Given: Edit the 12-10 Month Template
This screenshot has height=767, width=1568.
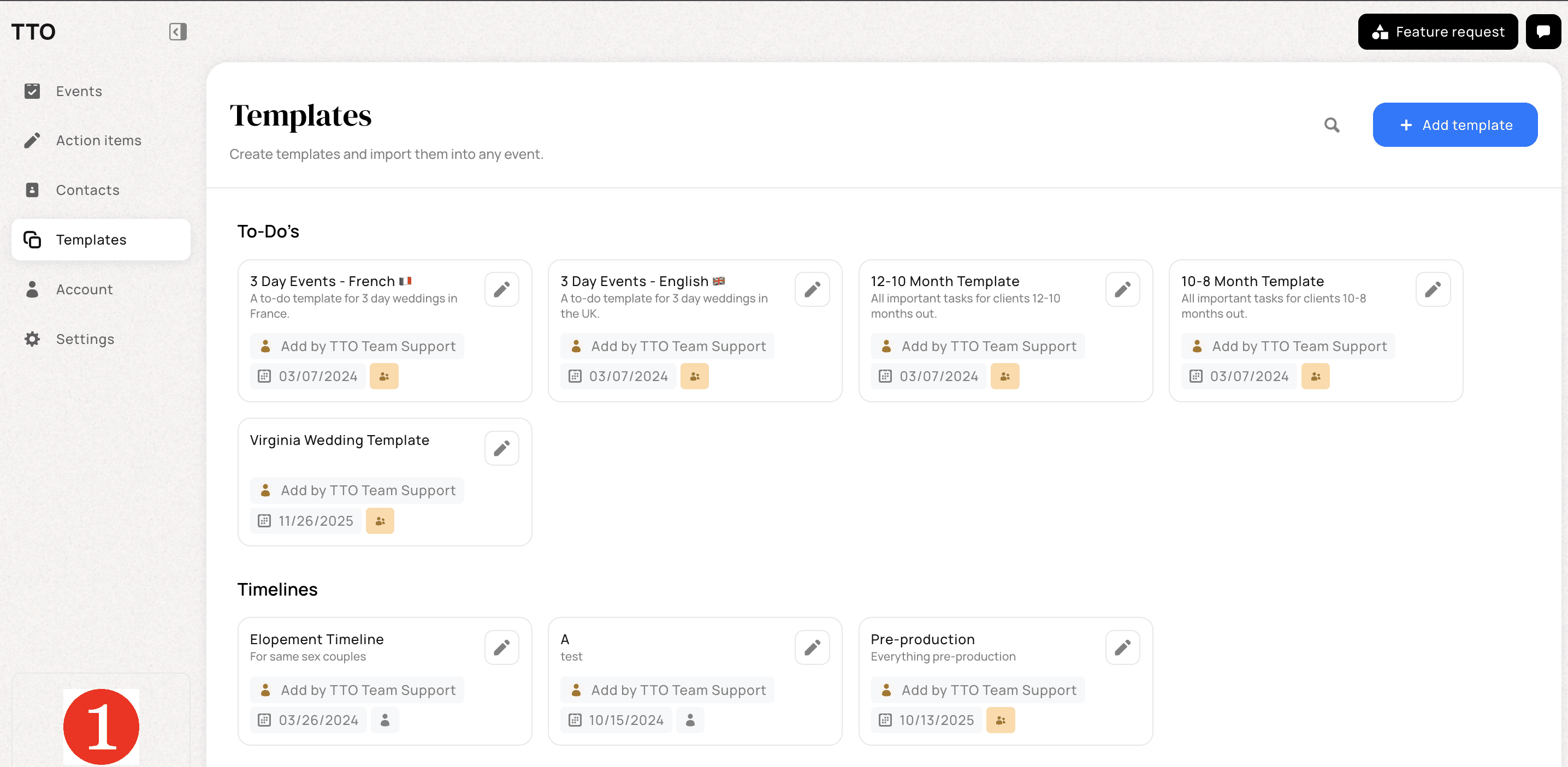Looking at the screenshot, I should pos(1122,289).
